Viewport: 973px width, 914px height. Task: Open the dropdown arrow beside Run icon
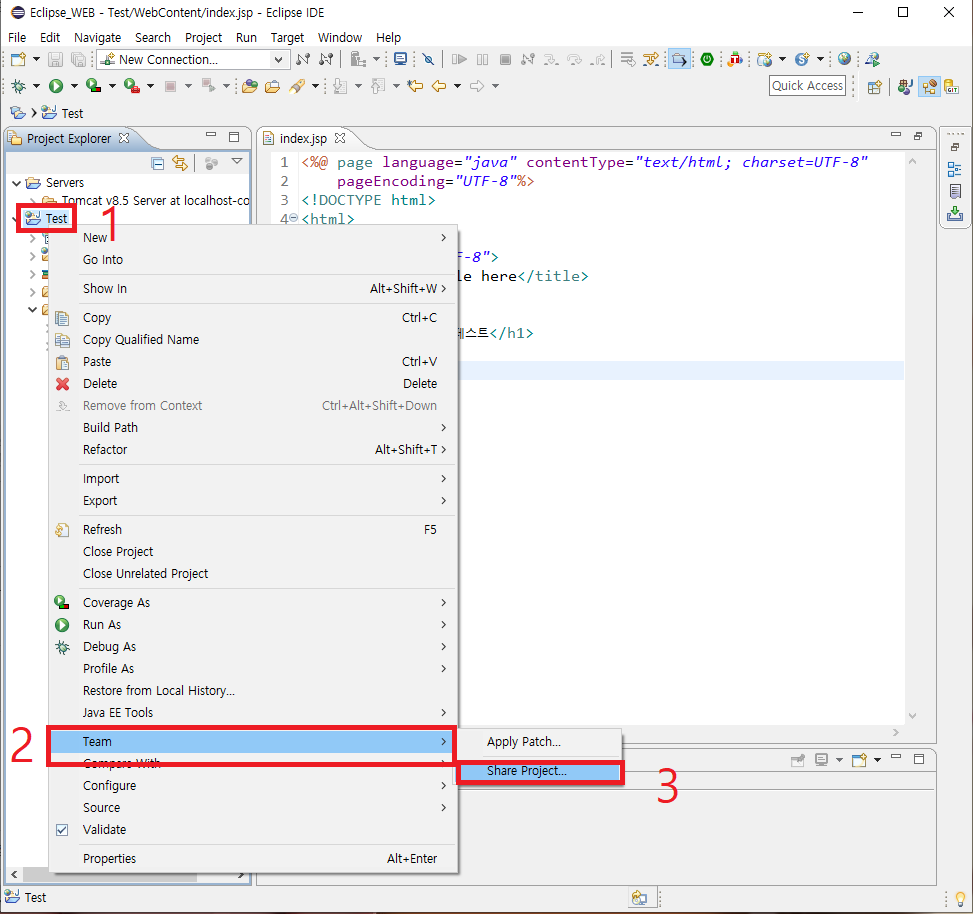coord(74,86)
